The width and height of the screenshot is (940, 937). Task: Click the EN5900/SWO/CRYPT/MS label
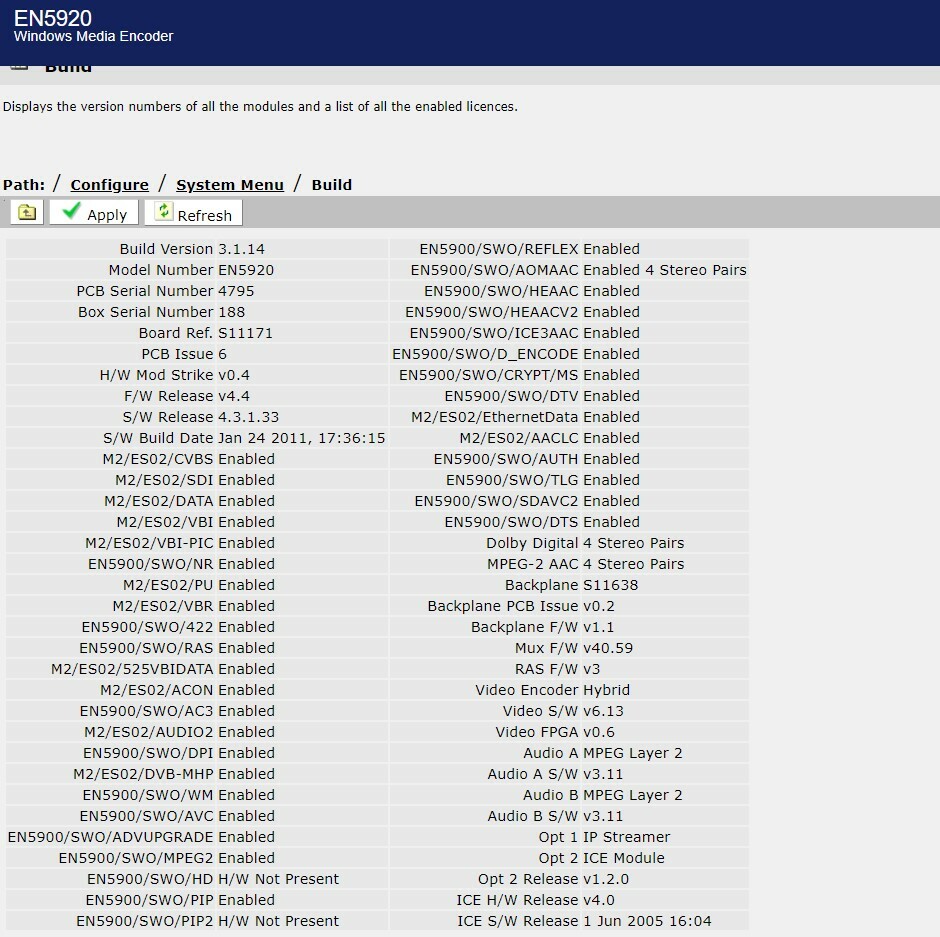[489, 375]
